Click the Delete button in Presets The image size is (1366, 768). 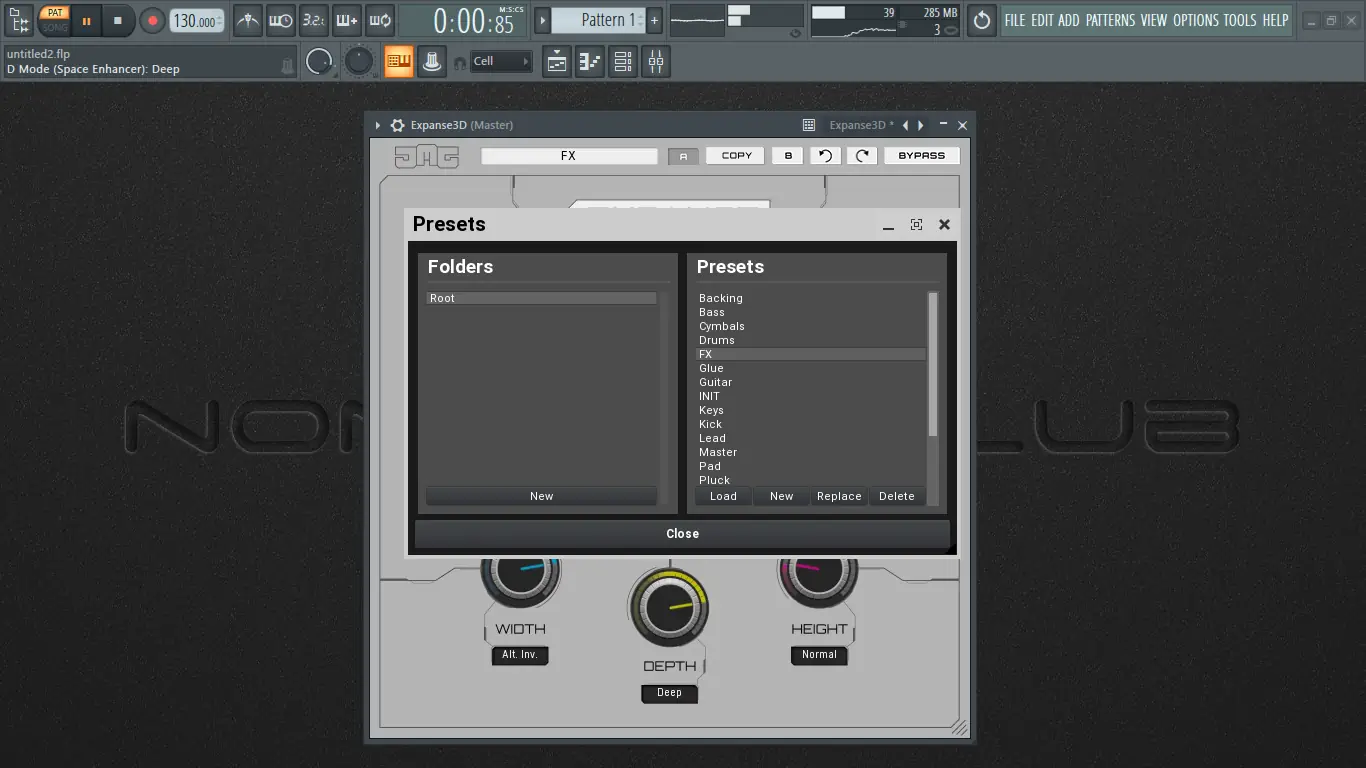[x=897, y=496]
